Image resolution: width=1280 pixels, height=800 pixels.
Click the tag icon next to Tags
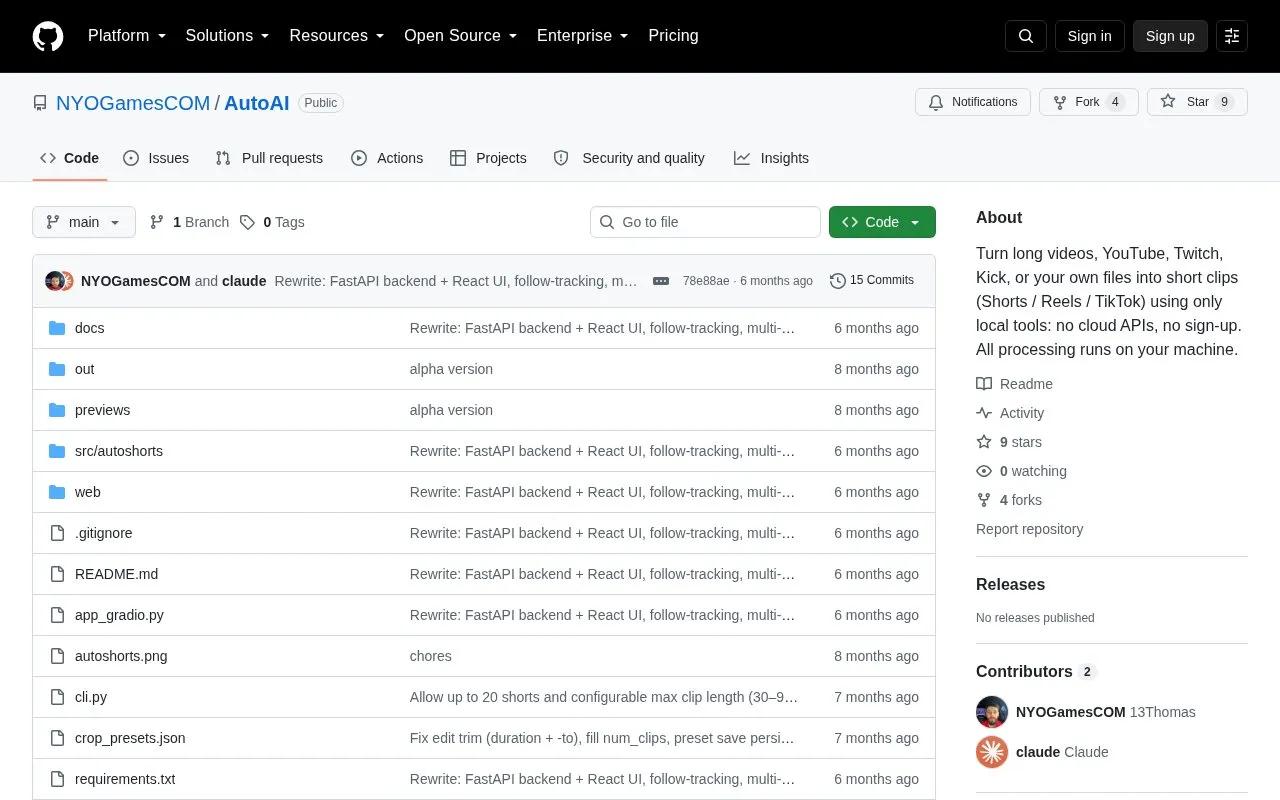(247, 222)
